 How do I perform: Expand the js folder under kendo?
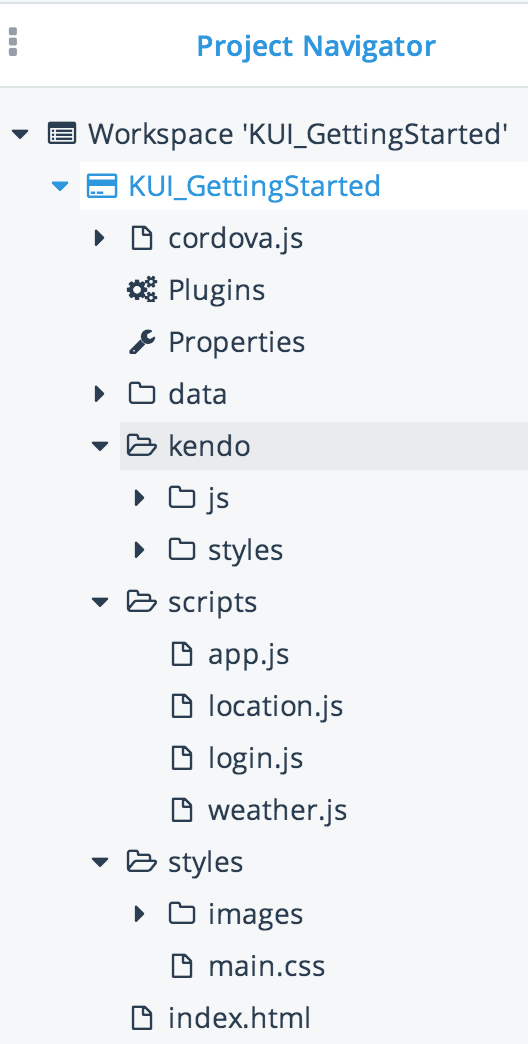140,497
